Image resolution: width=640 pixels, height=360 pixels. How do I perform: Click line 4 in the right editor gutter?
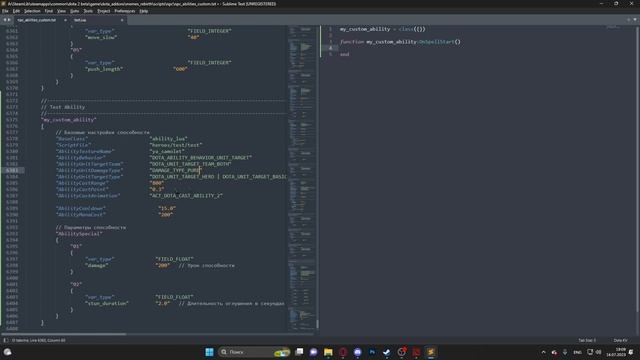[331, 48]
